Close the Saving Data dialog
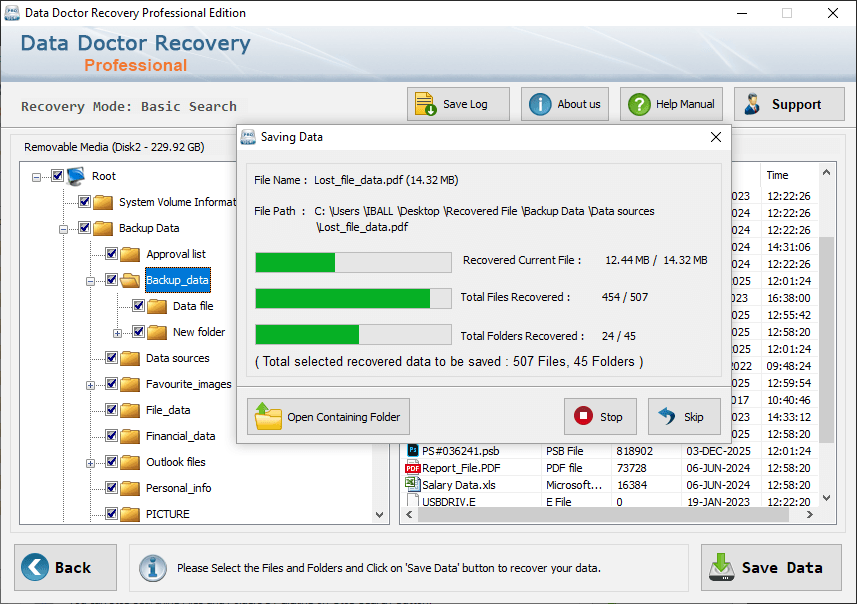 (x=715, y=137)
